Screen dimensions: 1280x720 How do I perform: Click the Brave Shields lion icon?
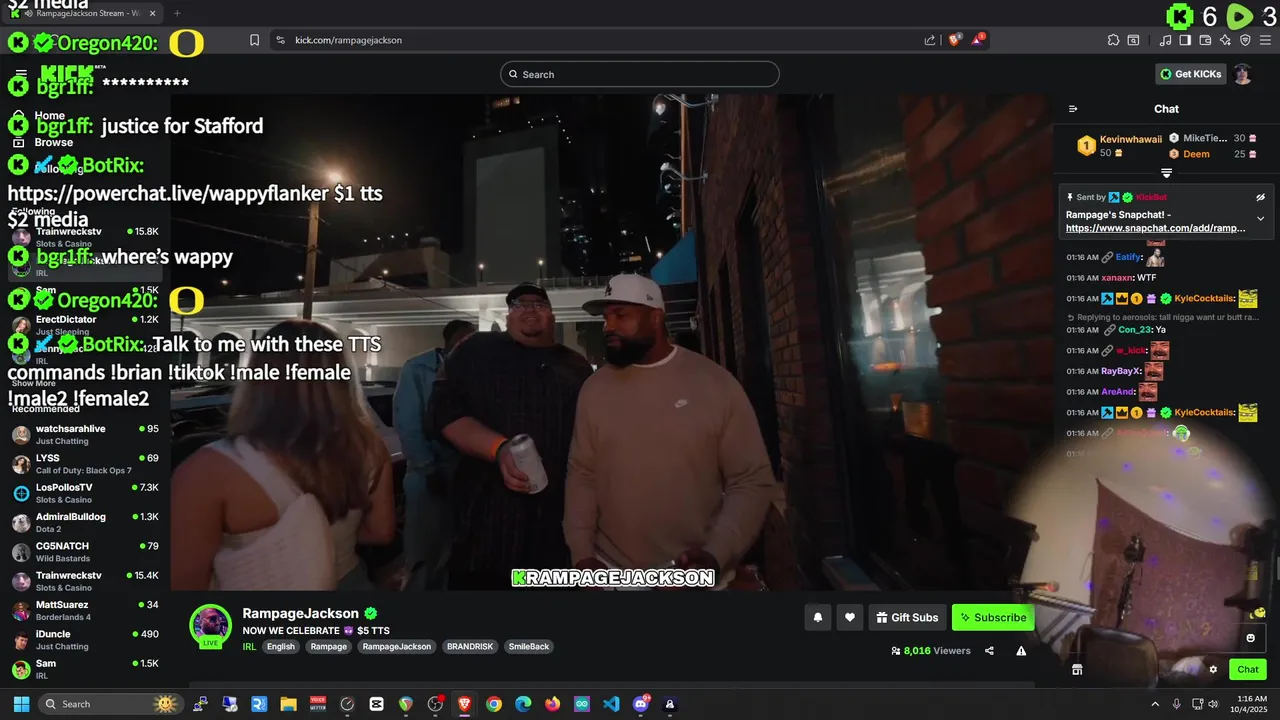954,40
